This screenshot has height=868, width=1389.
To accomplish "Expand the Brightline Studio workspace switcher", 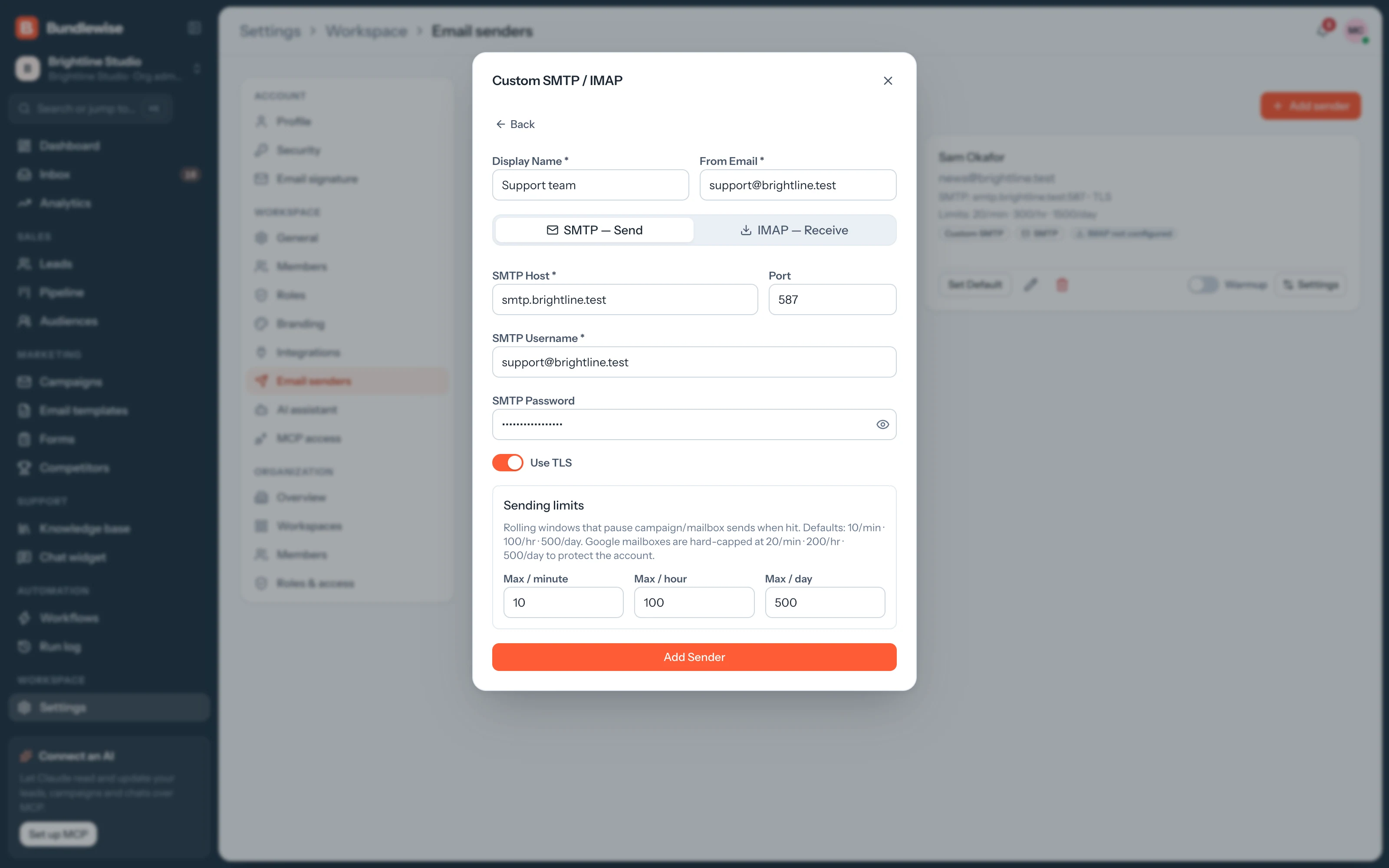I will pyautogui.click(x=109, y=68).
